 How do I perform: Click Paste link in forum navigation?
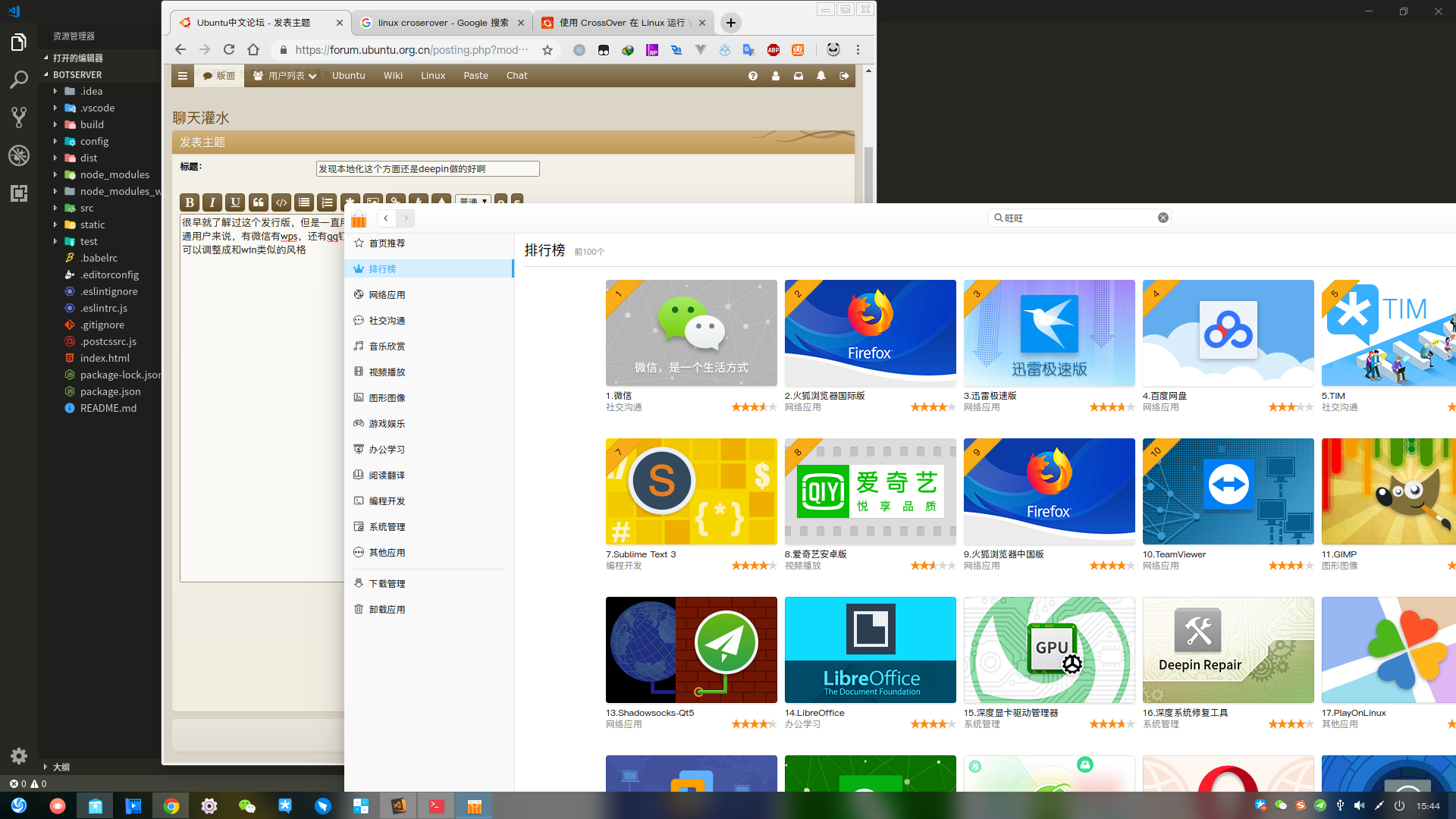475,76
